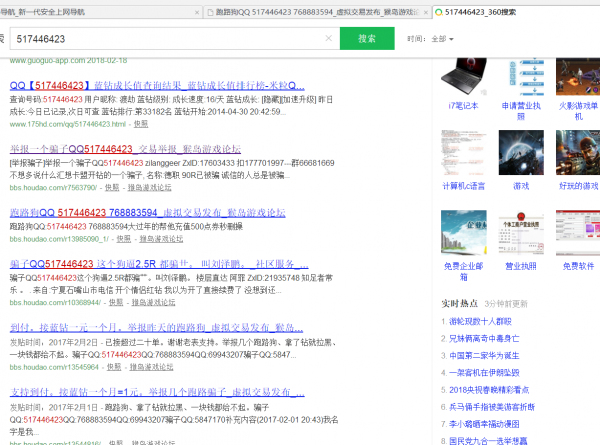Screen dimensions: 600x445
Task: Click the 好玩的游戏 soldier thumbnail
Action: [578, 152]
